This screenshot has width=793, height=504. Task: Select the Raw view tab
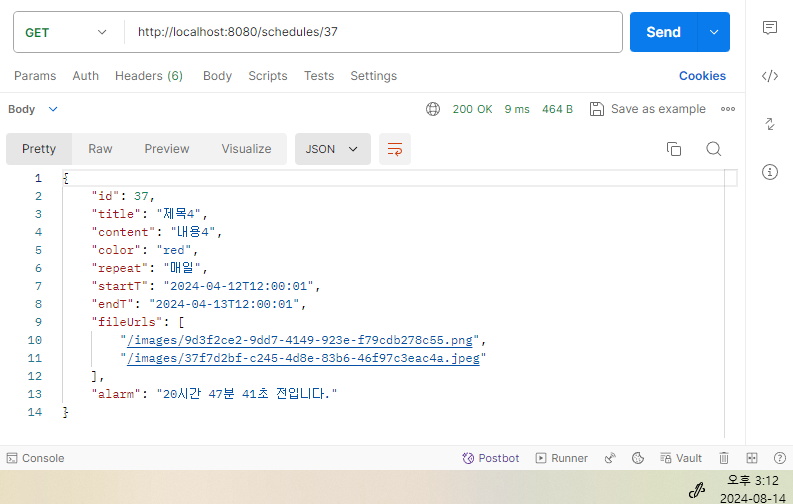point(100,149)
